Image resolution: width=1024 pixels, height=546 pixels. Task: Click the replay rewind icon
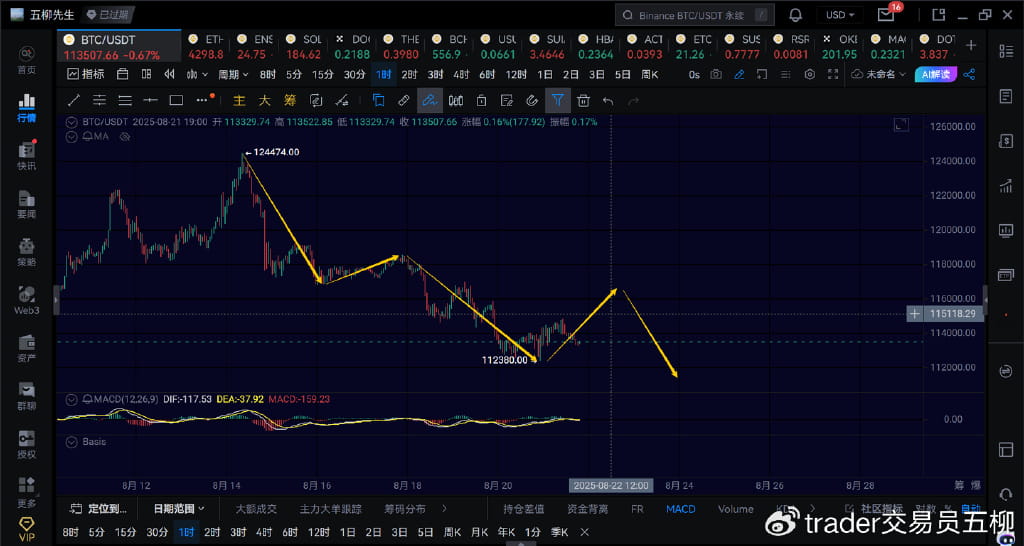pyautogui.click(x=170, y=74)
